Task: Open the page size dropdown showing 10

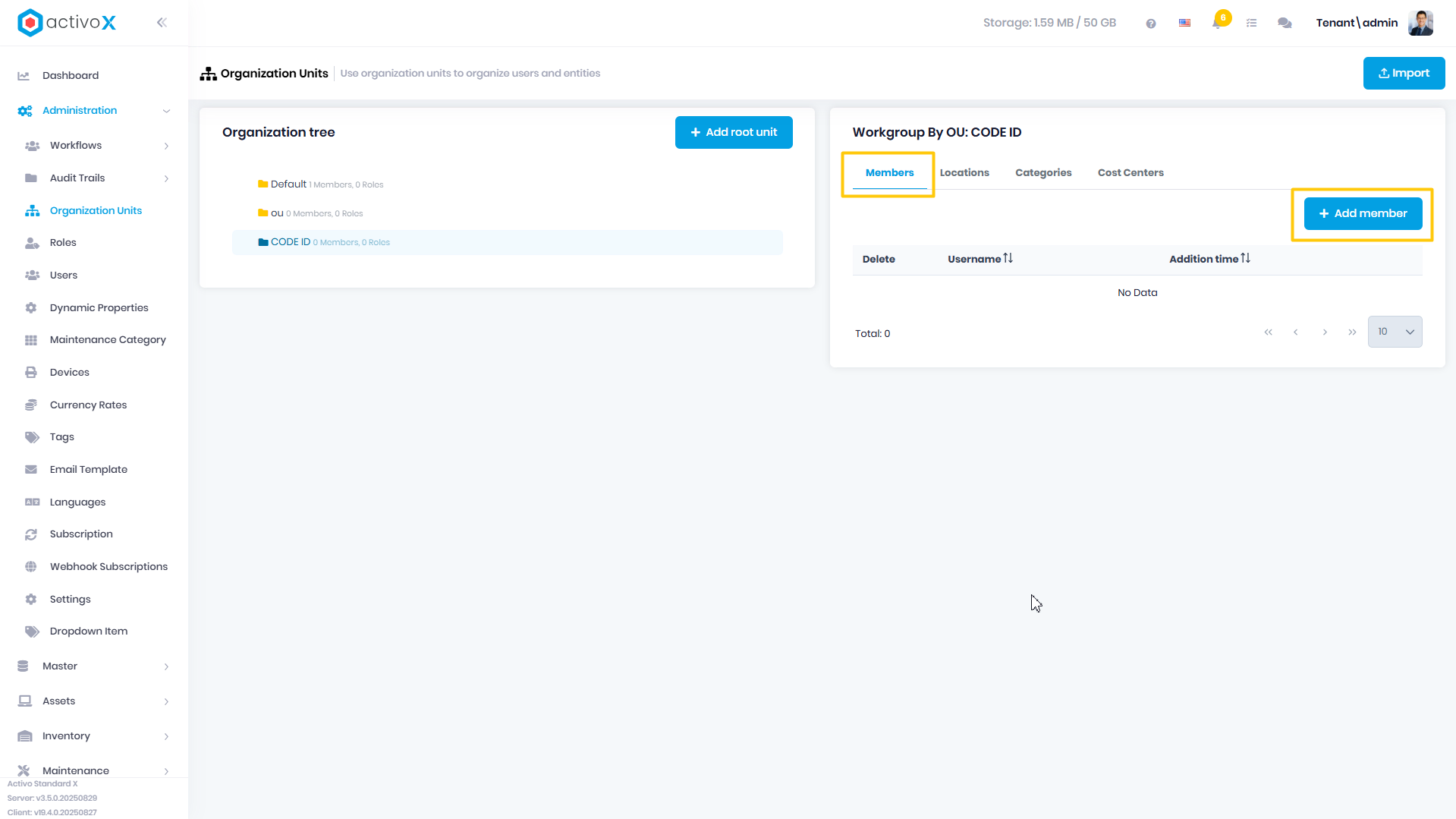Action: (x=1395, y=332)
